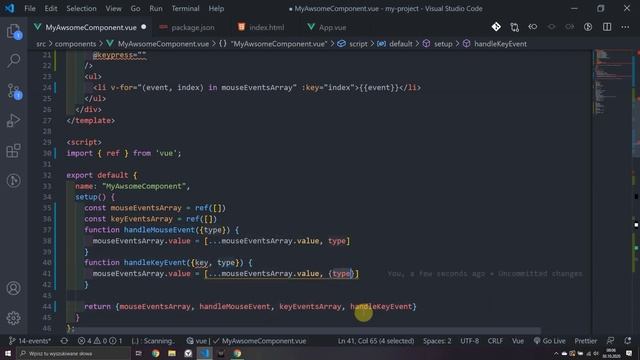The width and height of the screenshot is (640, 360).
Task: Open next revision GitLens icon
Action: 569,27
